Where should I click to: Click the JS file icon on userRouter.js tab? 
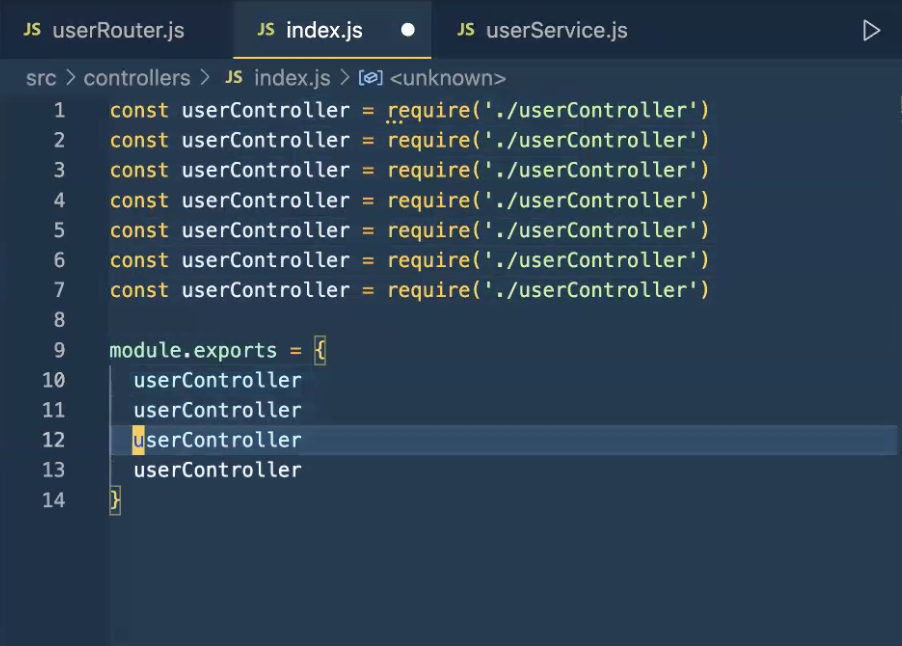[32, 29]
